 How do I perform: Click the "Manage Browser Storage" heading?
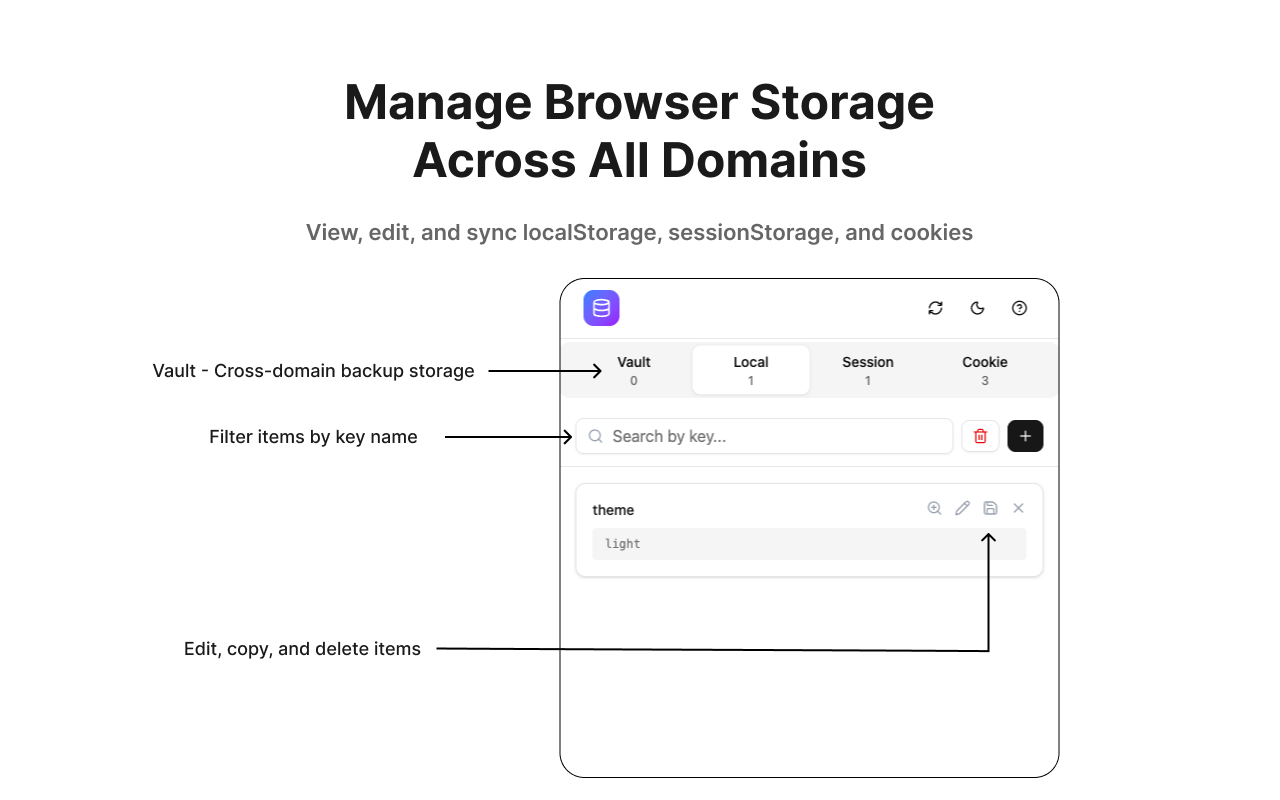pos(639,102)
